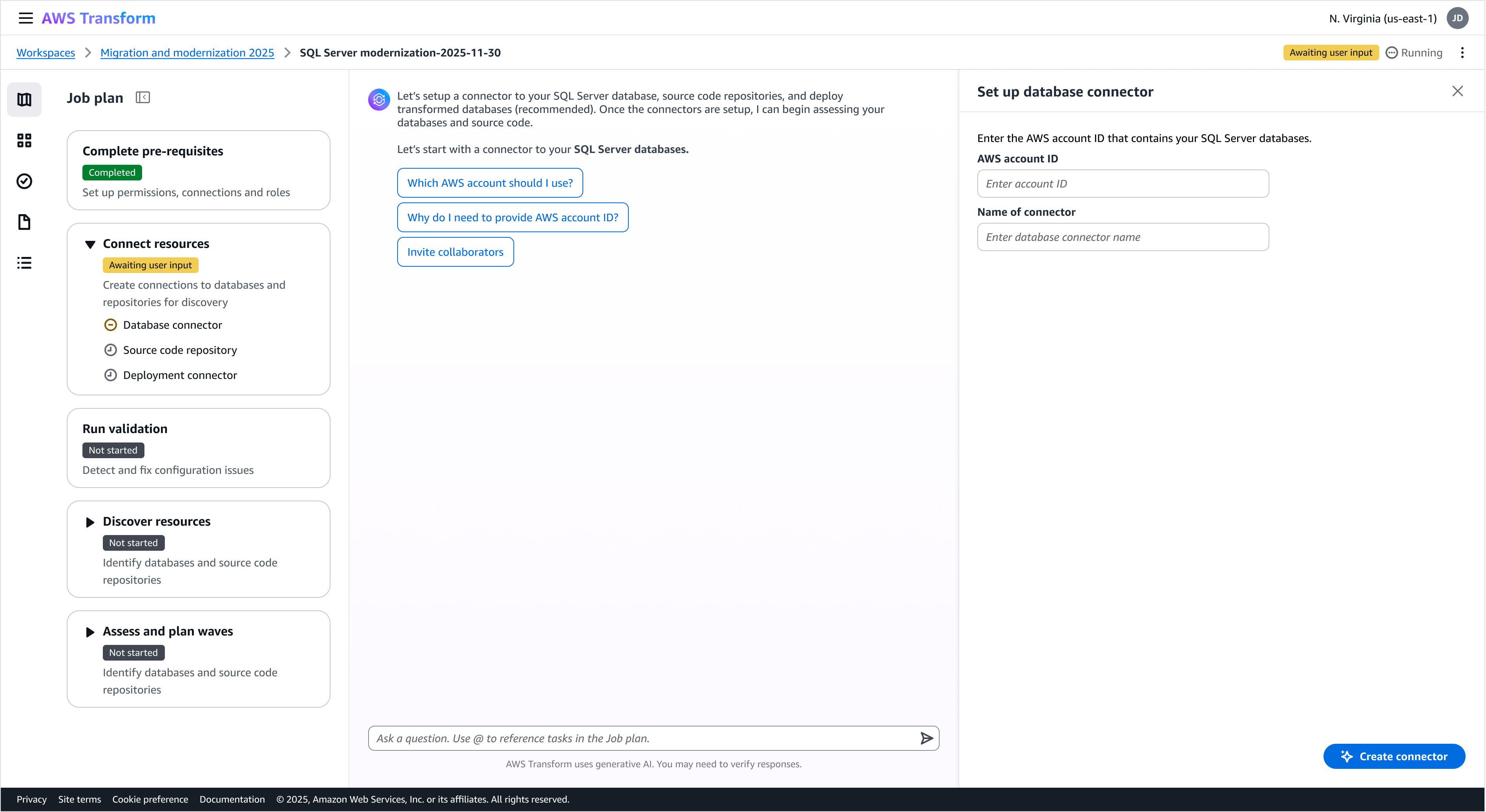This screenshot has height=812, width=1486.
Task: Select the Source code repository step
Action: tap(179, 350)
